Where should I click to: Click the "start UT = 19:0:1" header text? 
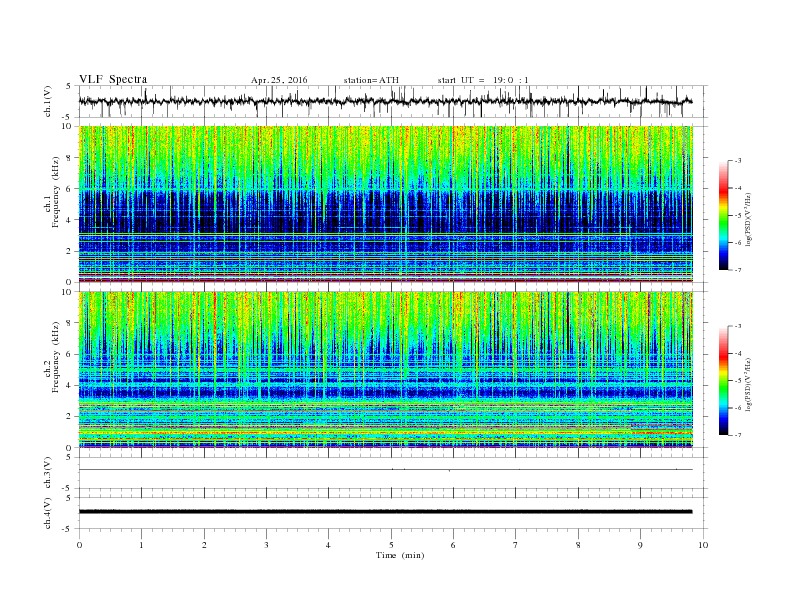483,80
